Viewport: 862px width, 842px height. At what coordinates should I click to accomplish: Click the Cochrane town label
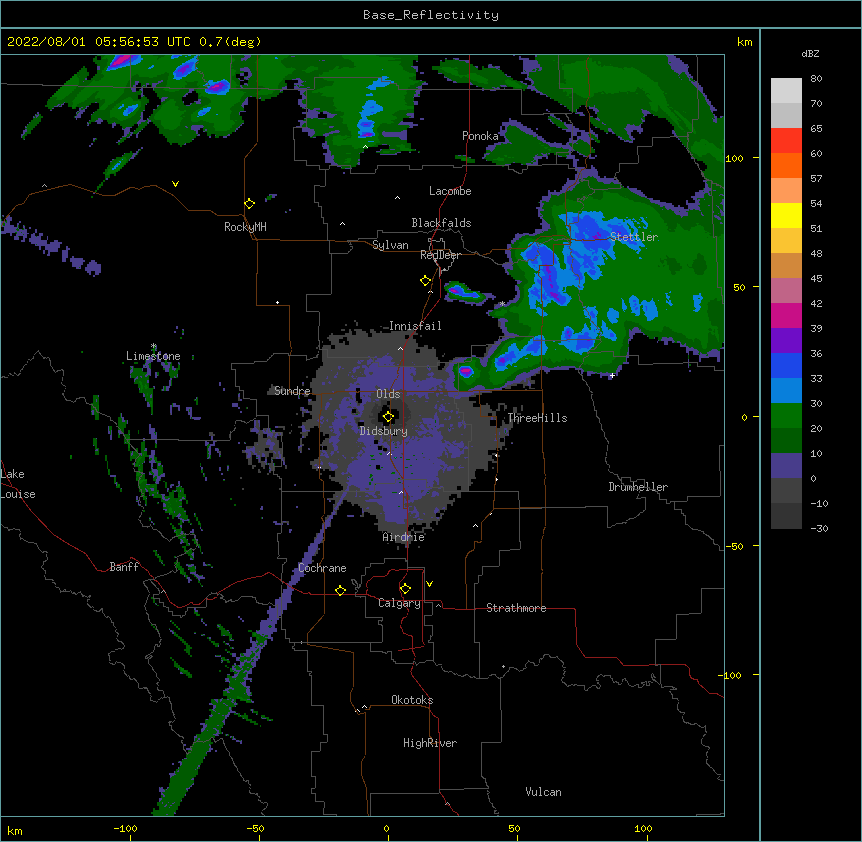(x=322, y=568)
